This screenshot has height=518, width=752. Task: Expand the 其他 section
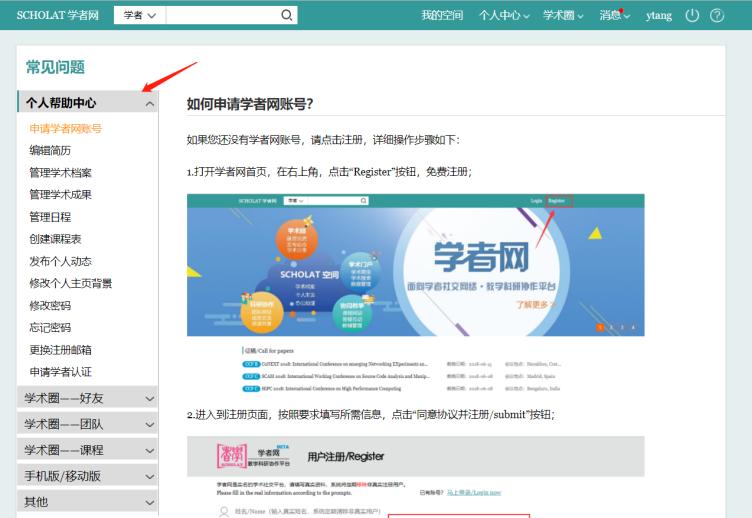point(88,502)
